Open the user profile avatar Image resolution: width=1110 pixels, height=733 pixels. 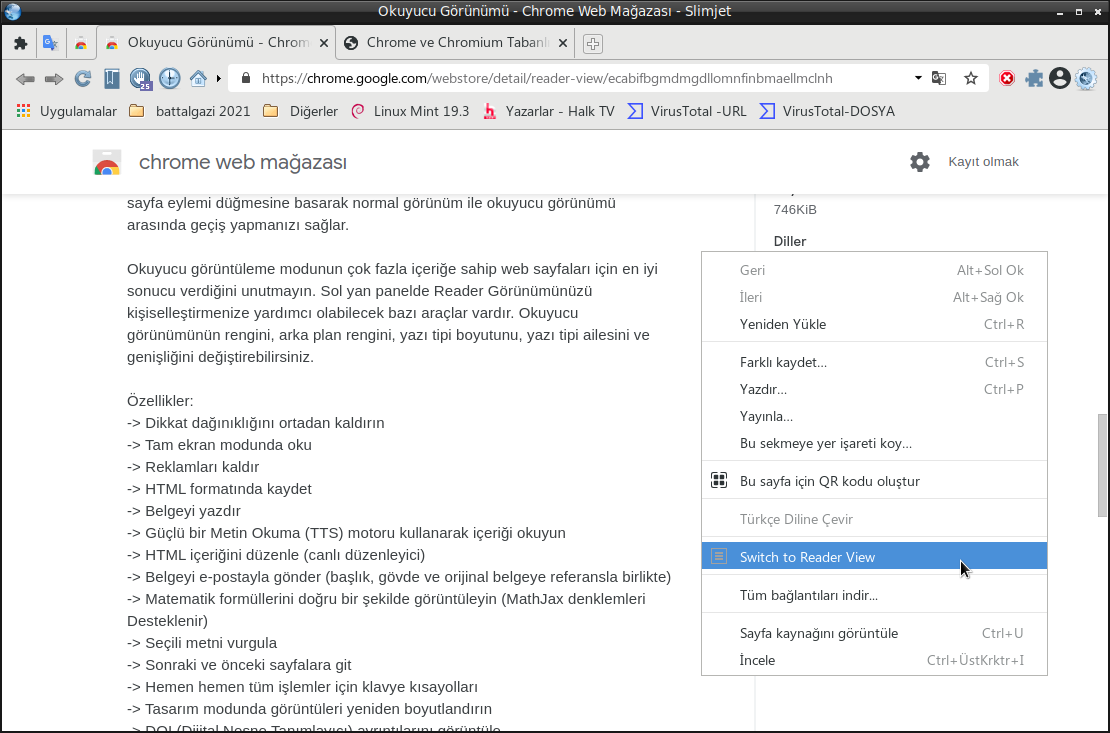[x=1060, y=79]
